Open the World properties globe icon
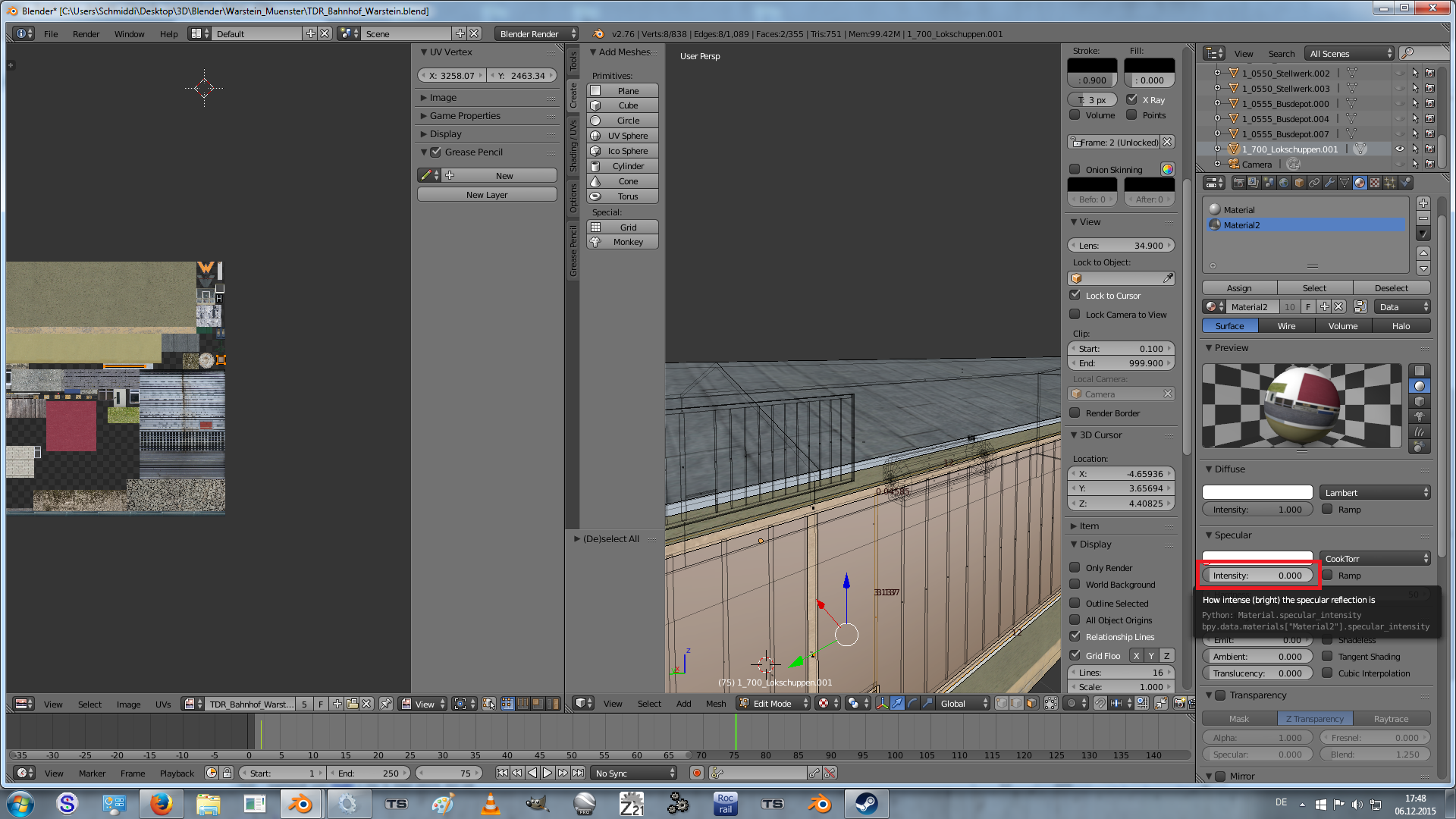This screenshot has width=1456, height=819. (x=1284, y=183)
